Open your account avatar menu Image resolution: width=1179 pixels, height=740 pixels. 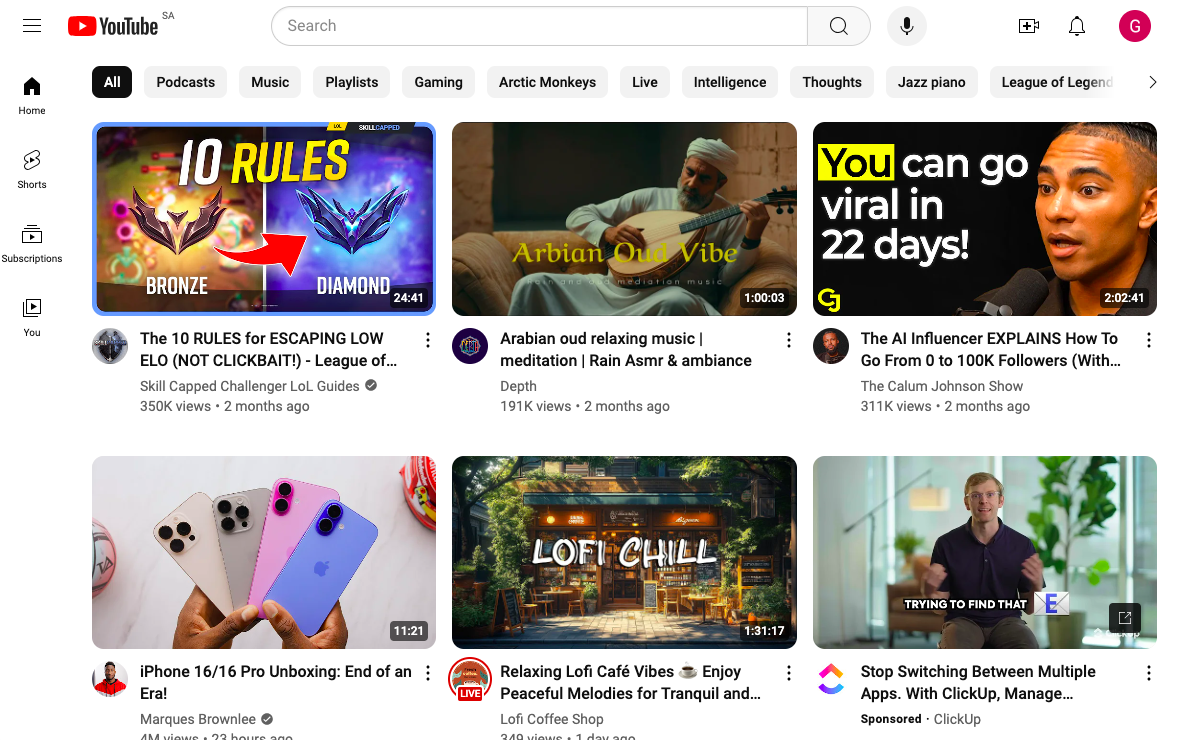[1135, 25]
